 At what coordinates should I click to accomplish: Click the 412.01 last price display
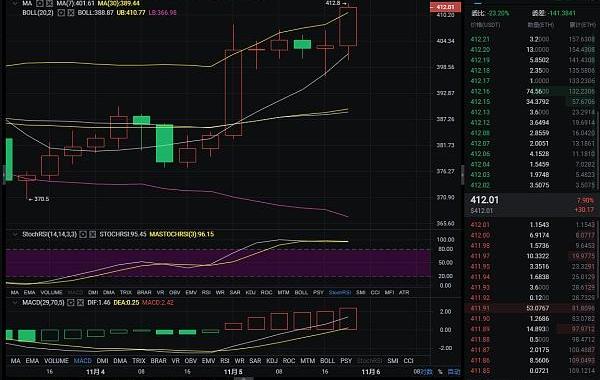(x=484, y=200)
